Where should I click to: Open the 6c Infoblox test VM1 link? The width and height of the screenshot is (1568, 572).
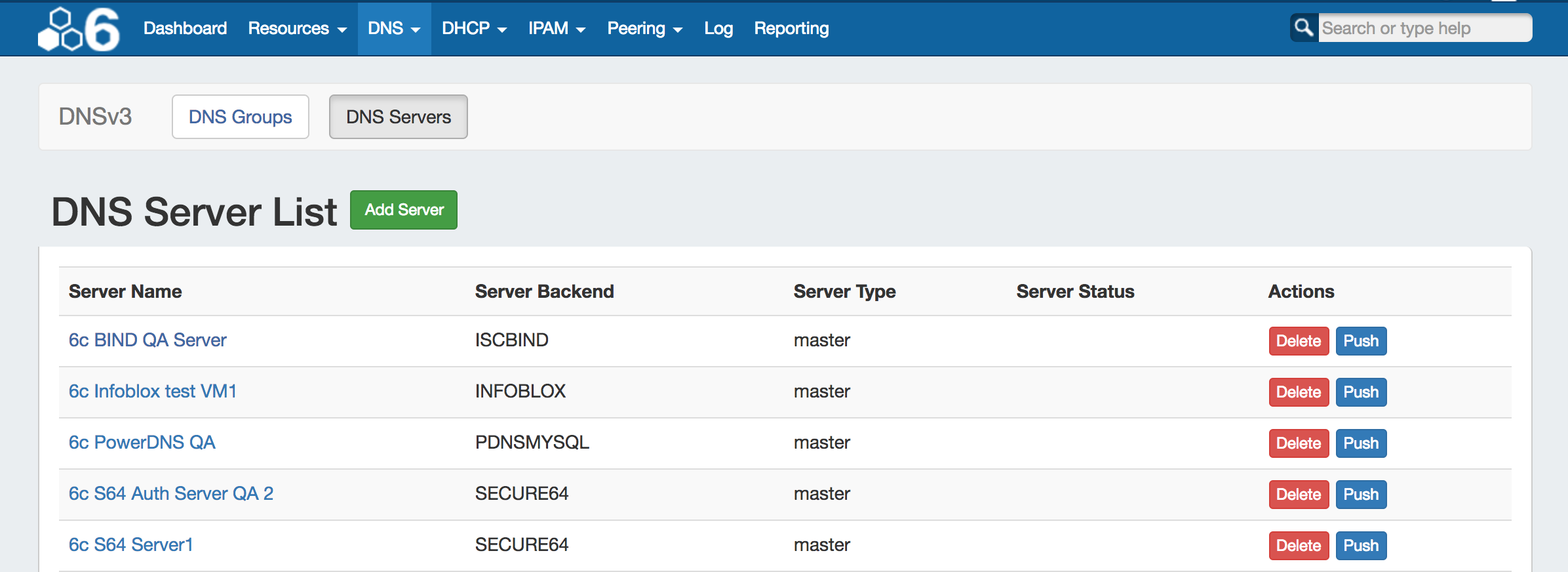coord(152,391)
